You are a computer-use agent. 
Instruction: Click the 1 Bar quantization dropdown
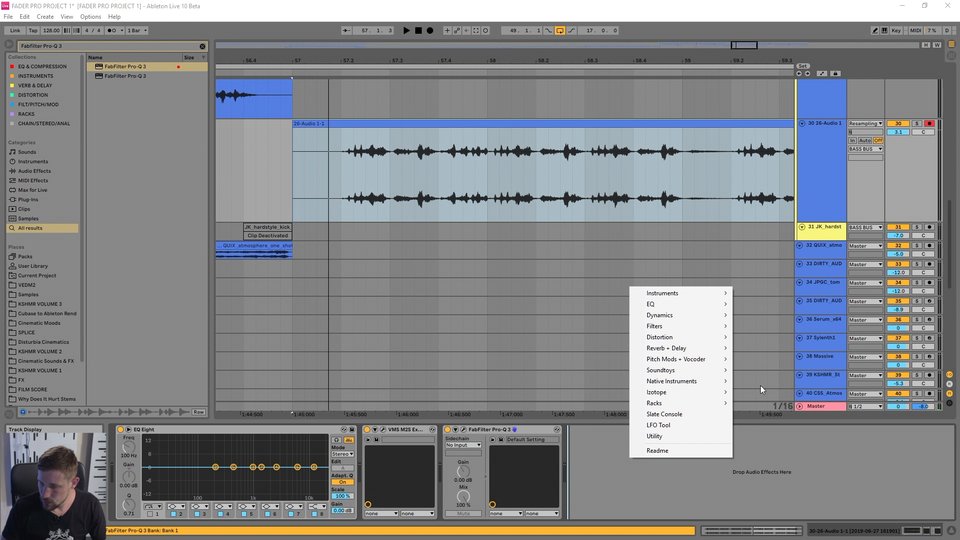(x=137, y=30)
